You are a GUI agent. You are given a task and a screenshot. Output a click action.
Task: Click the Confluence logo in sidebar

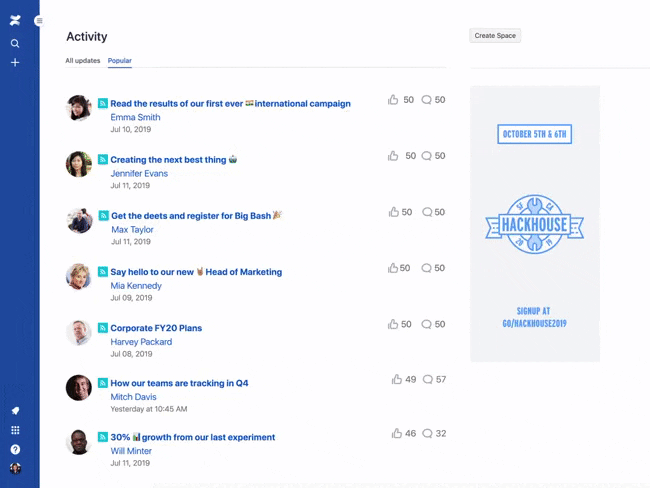(15, 21)
